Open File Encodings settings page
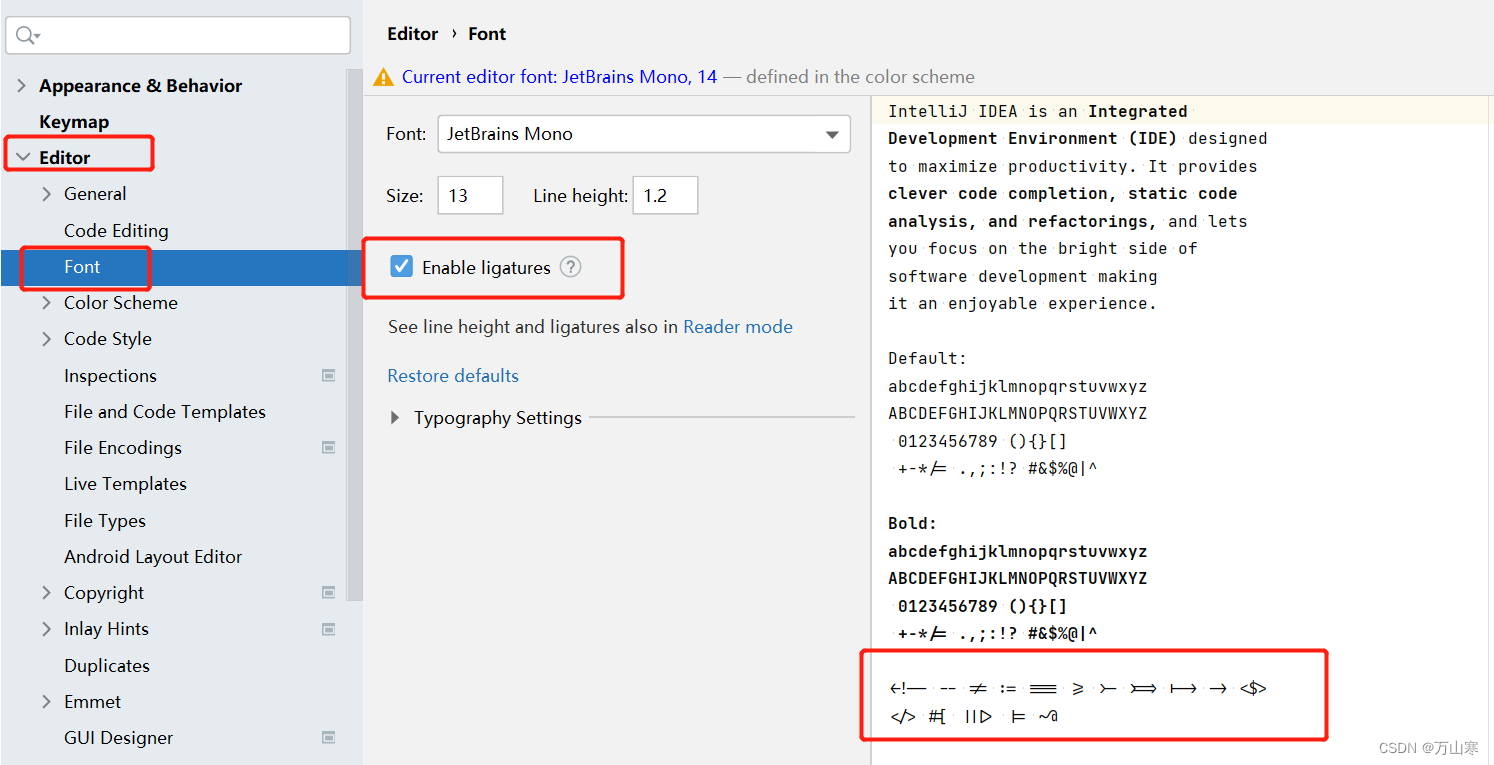Screen dimensions: 1494x765 click(x=123, y=448)
